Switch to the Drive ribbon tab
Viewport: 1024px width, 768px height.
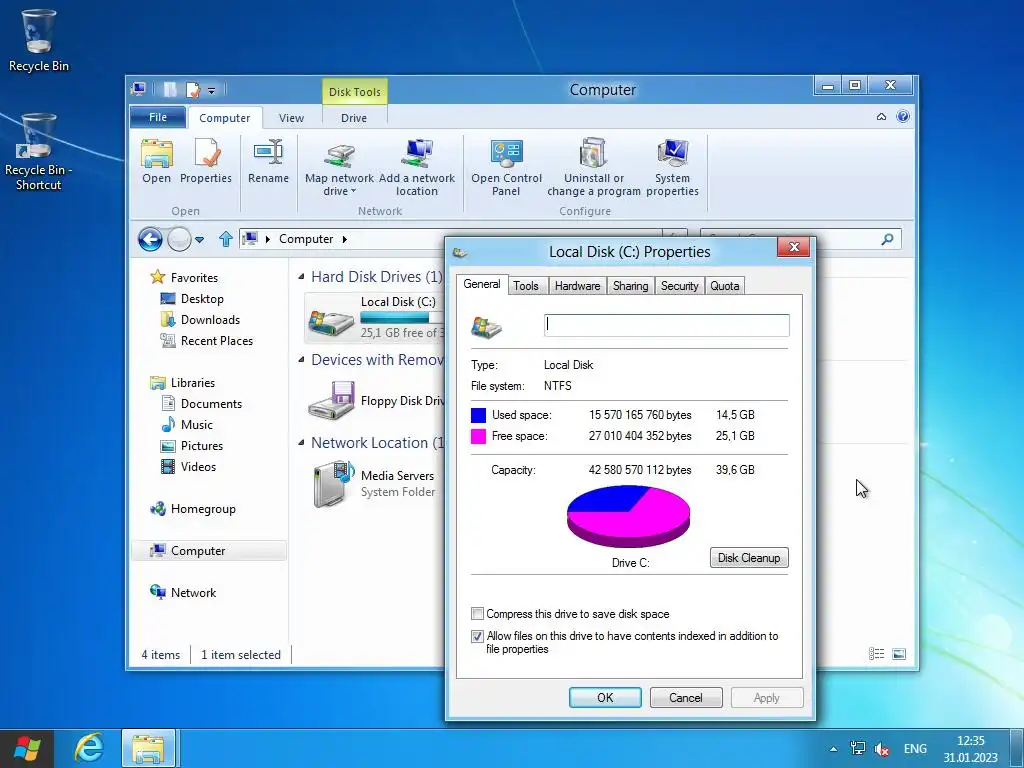pos(354,118)
